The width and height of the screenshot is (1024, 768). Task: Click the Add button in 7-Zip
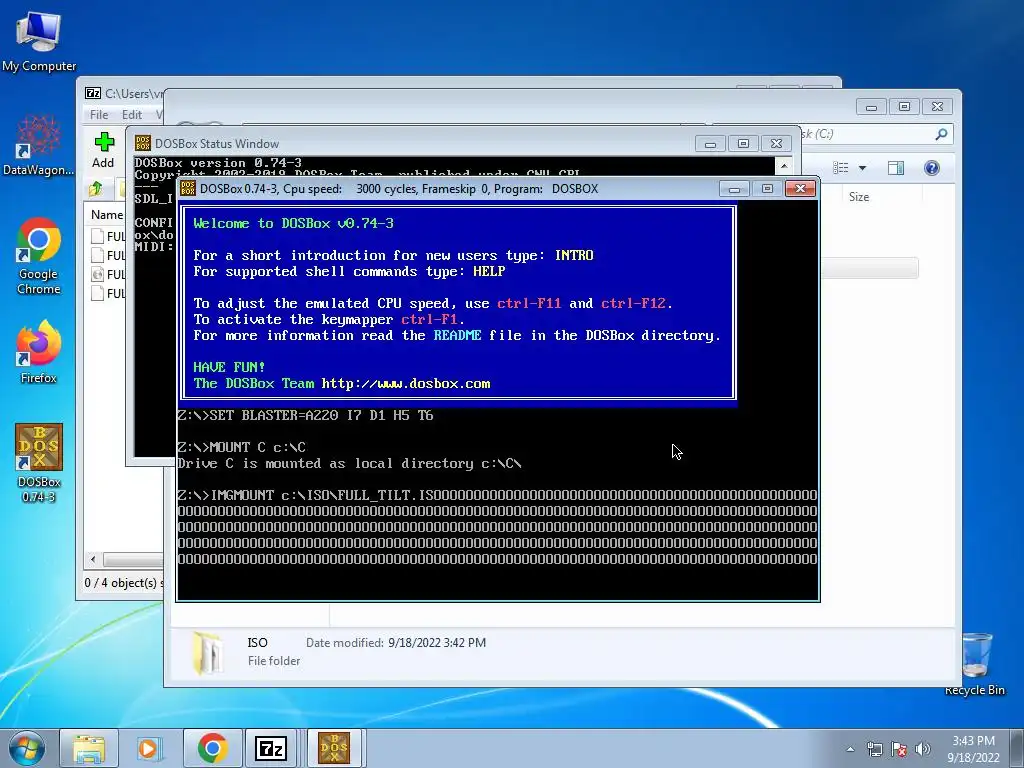pyautogui.click(x=103, y=150)
